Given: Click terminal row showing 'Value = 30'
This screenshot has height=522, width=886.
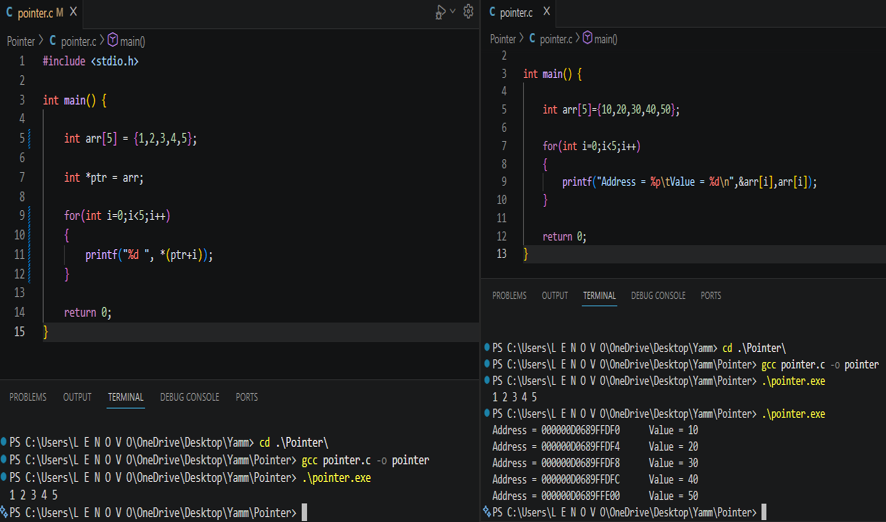Looking at the screenshot, I should click(x=595, y=463).
